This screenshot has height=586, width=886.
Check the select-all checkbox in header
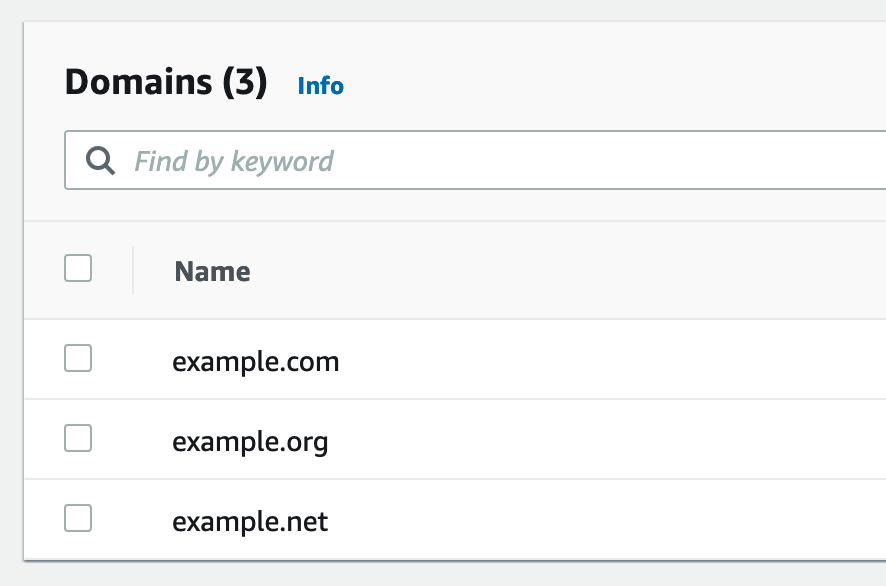(77, 268)
